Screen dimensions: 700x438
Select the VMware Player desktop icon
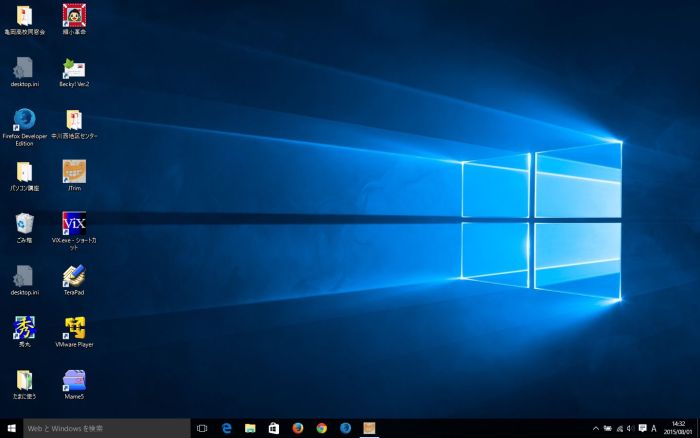pos(74,327)
